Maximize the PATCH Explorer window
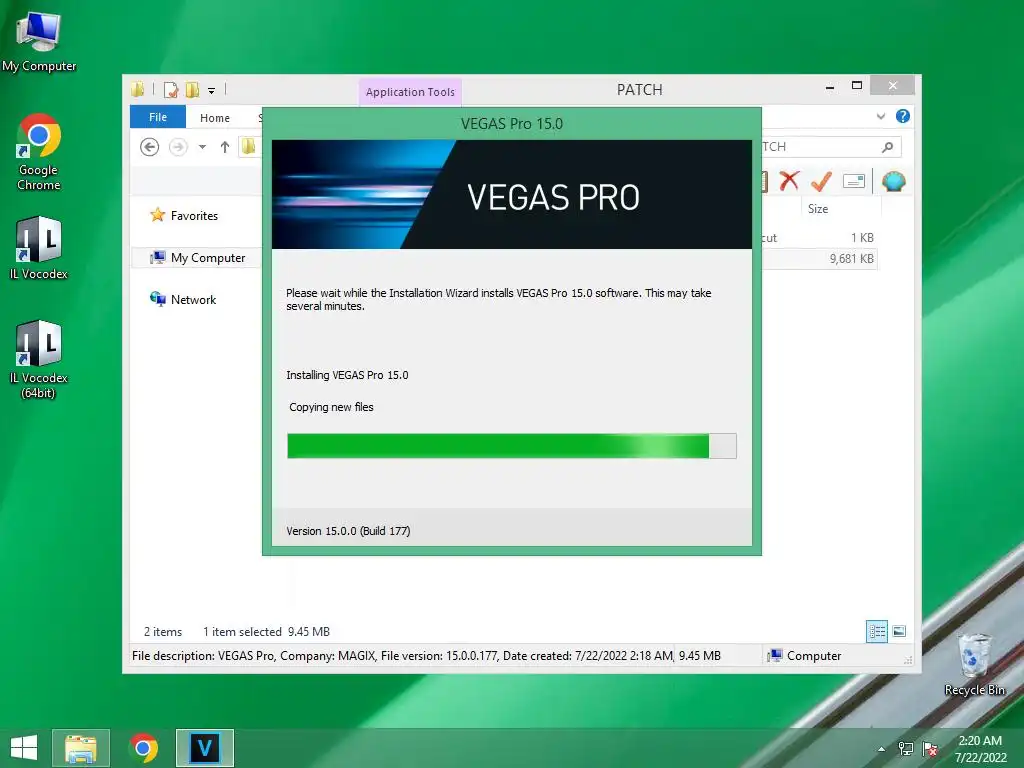This screenshot has height=768, width=1024. 857,86
